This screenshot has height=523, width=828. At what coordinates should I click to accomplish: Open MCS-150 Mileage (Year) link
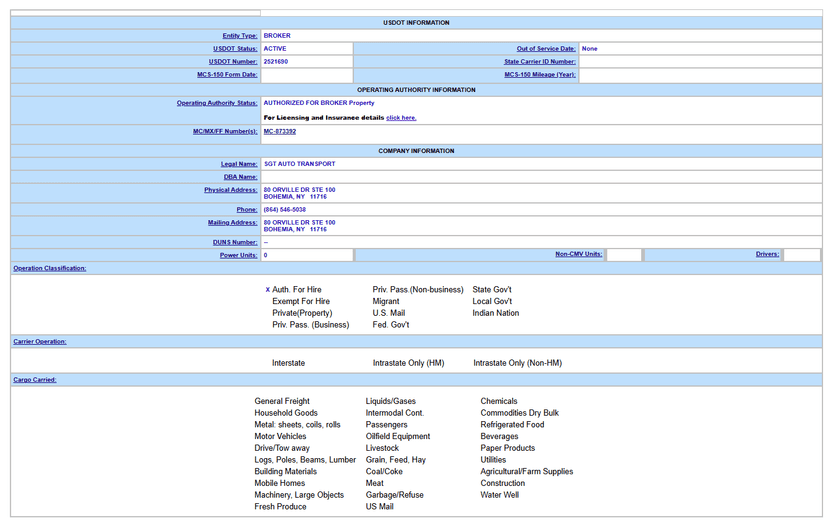pos(540,75)
